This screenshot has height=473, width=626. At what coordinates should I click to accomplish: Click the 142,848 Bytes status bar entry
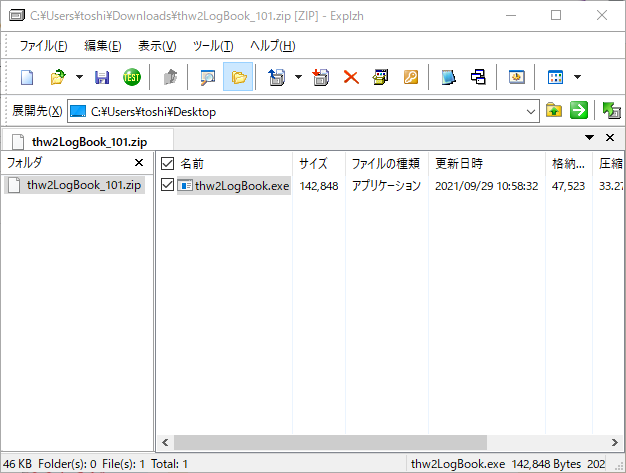(x=546, y=464)
